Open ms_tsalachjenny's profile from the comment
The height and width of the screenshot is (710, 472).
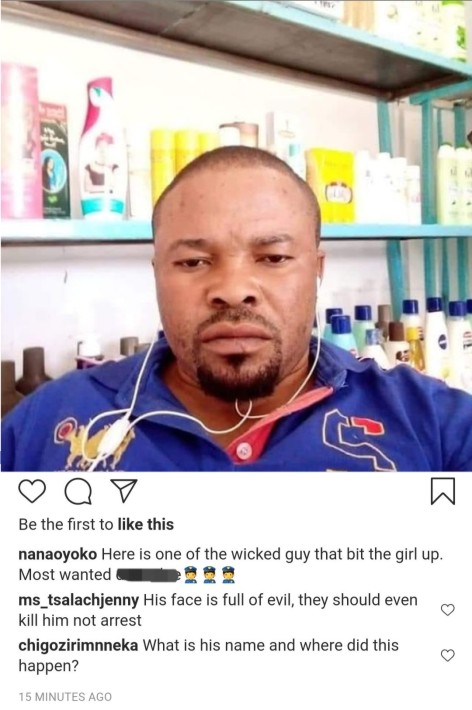coord(79,600)
